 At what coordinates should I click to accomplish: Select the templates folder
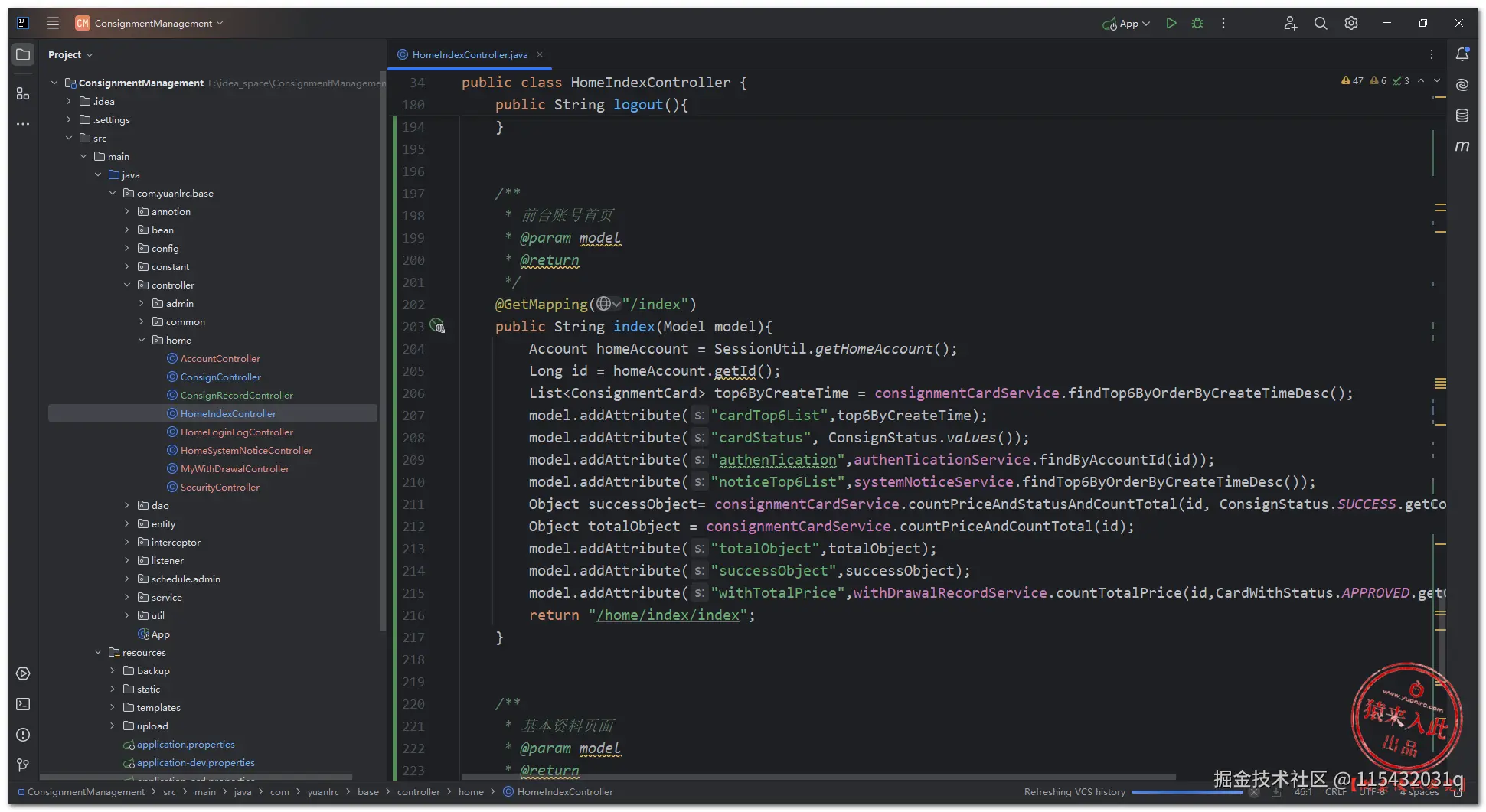[158, 707]
